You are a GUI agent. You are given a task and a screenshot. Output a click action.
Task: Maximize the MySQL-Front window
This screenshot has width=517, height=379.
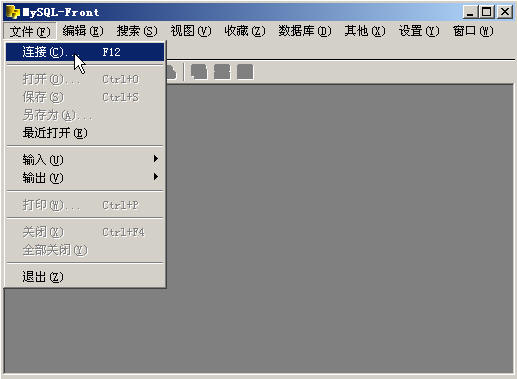click(x=486, y=12)
